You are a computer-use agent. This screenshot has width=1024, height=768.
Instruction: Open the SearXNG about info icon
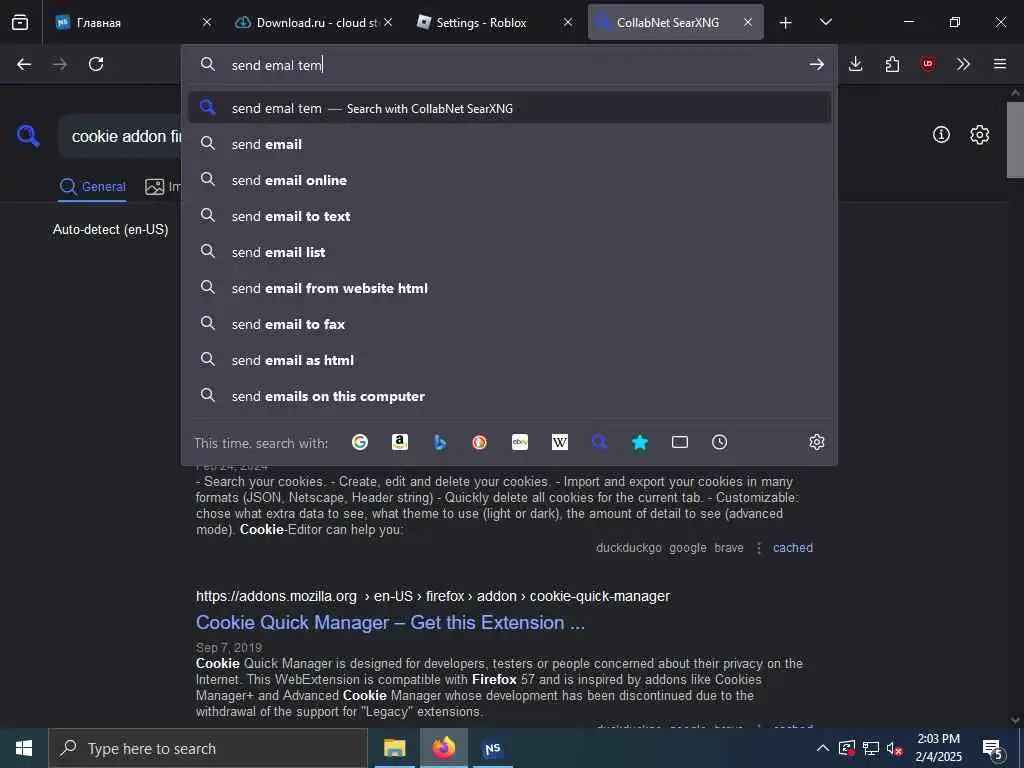[941, 135]
